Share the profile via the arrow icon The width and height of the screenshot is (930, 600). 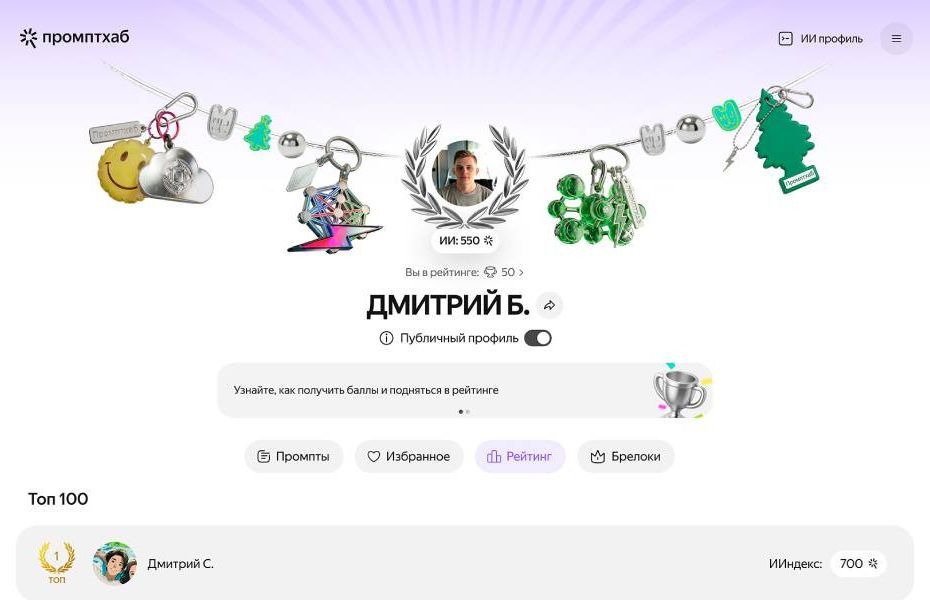[x=550, y=306]
